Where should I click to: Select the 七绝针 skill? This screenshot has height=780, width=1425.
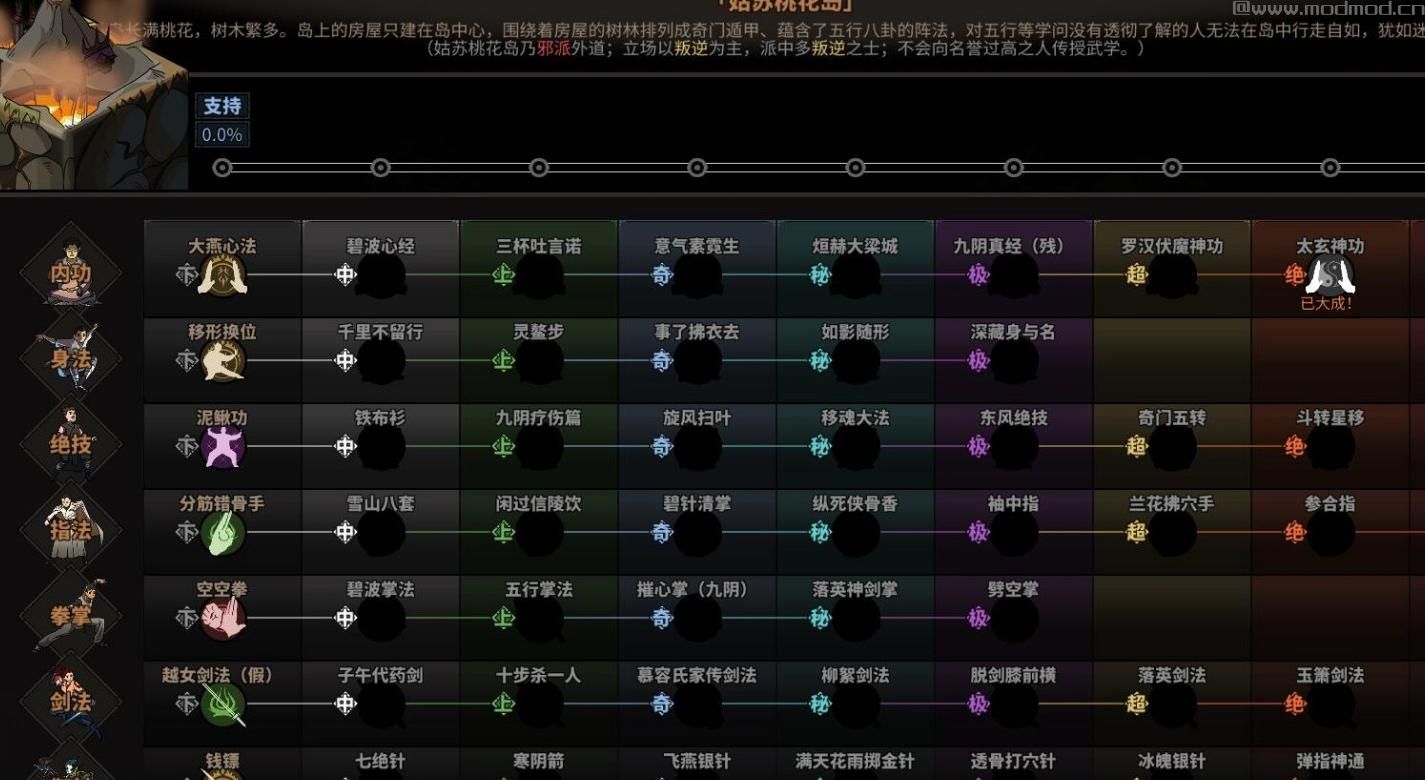tap(380, 764)
